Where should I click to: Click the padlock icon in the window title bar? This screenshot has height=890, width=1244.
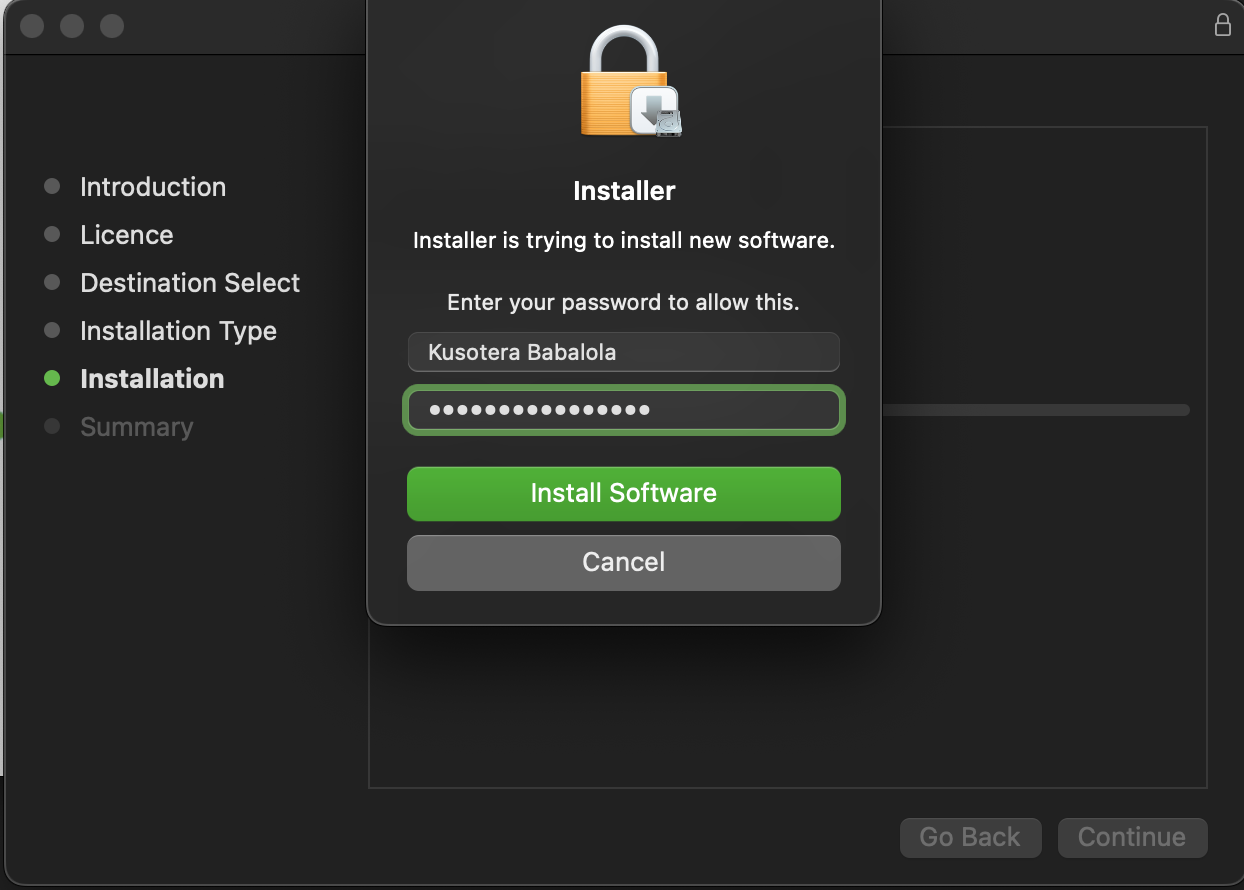(1222, 25)
